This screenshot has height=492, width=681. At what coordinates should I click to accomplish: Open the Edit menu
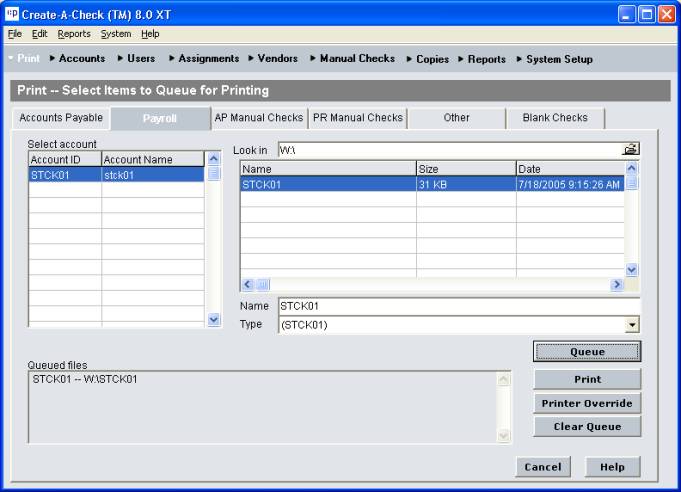(x=39, y=34)
